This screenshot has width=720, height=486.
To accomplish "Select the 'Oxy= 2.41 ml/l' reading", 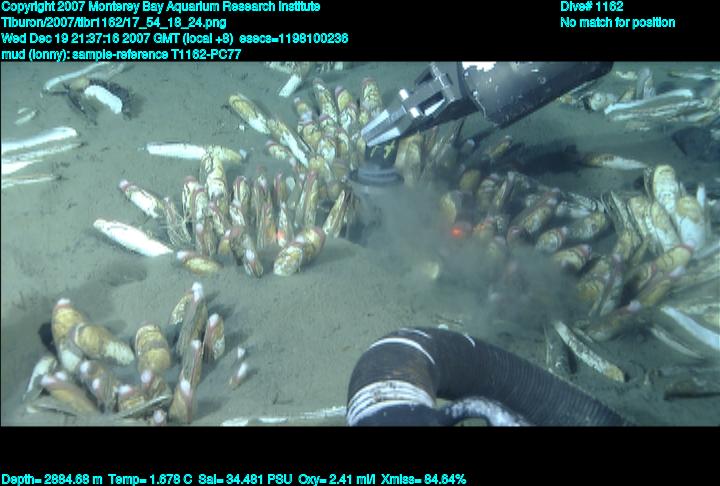I will pos(337,479).
